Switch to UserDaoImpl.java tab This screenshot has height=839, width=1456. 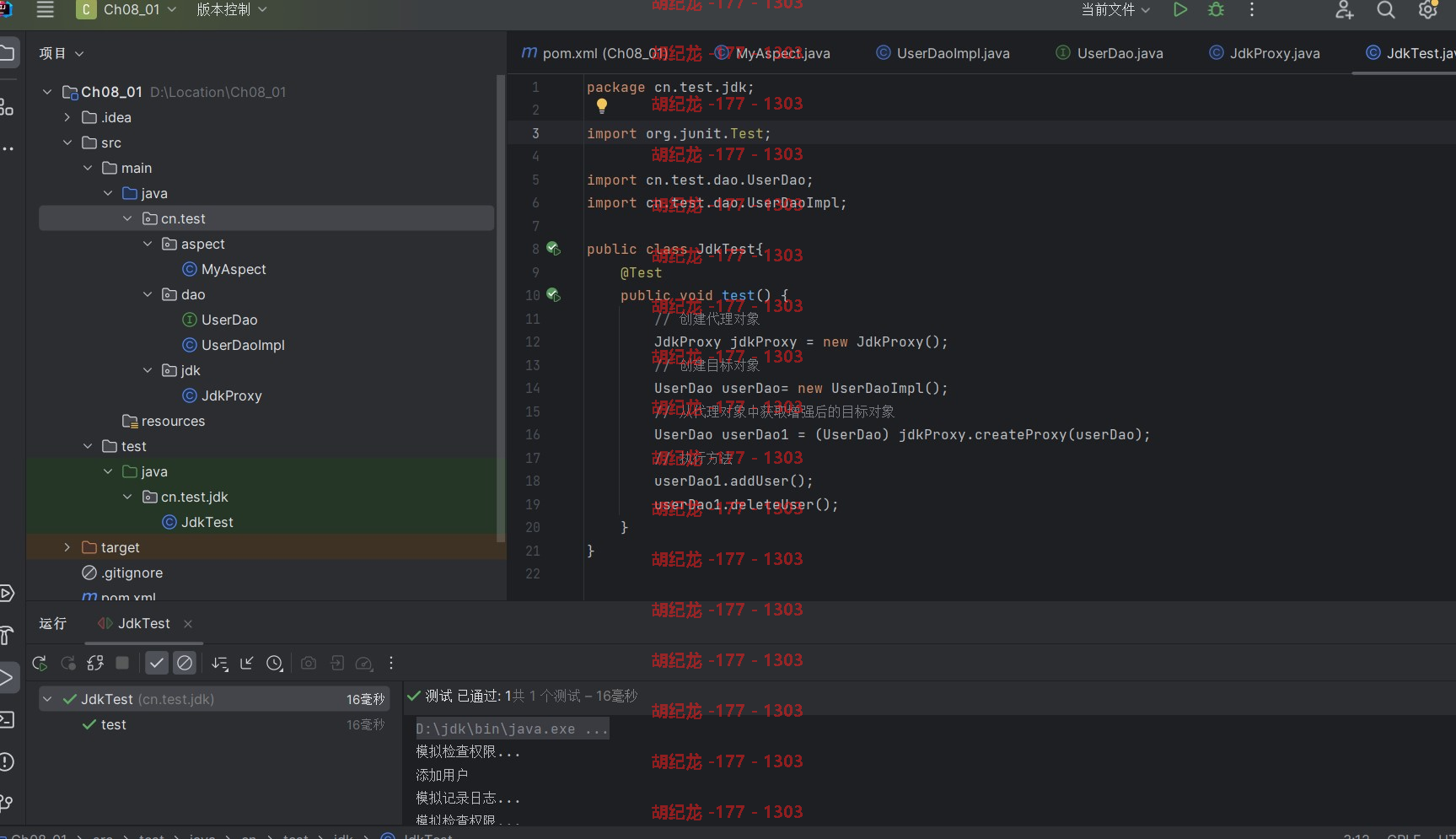[943, 53]
